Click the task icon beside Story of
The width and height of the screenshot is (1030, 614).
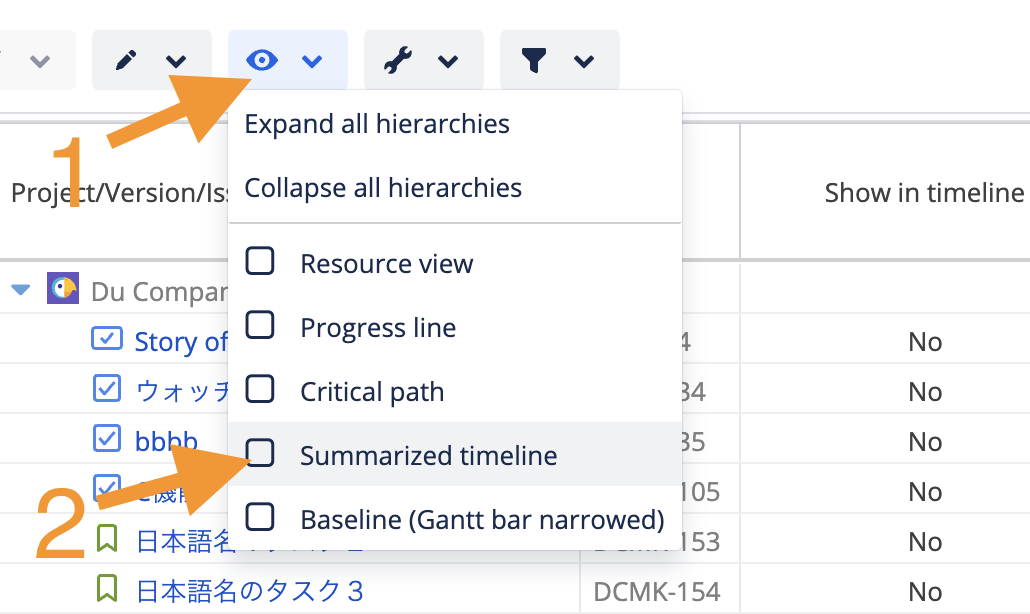(x=106, y=340)
